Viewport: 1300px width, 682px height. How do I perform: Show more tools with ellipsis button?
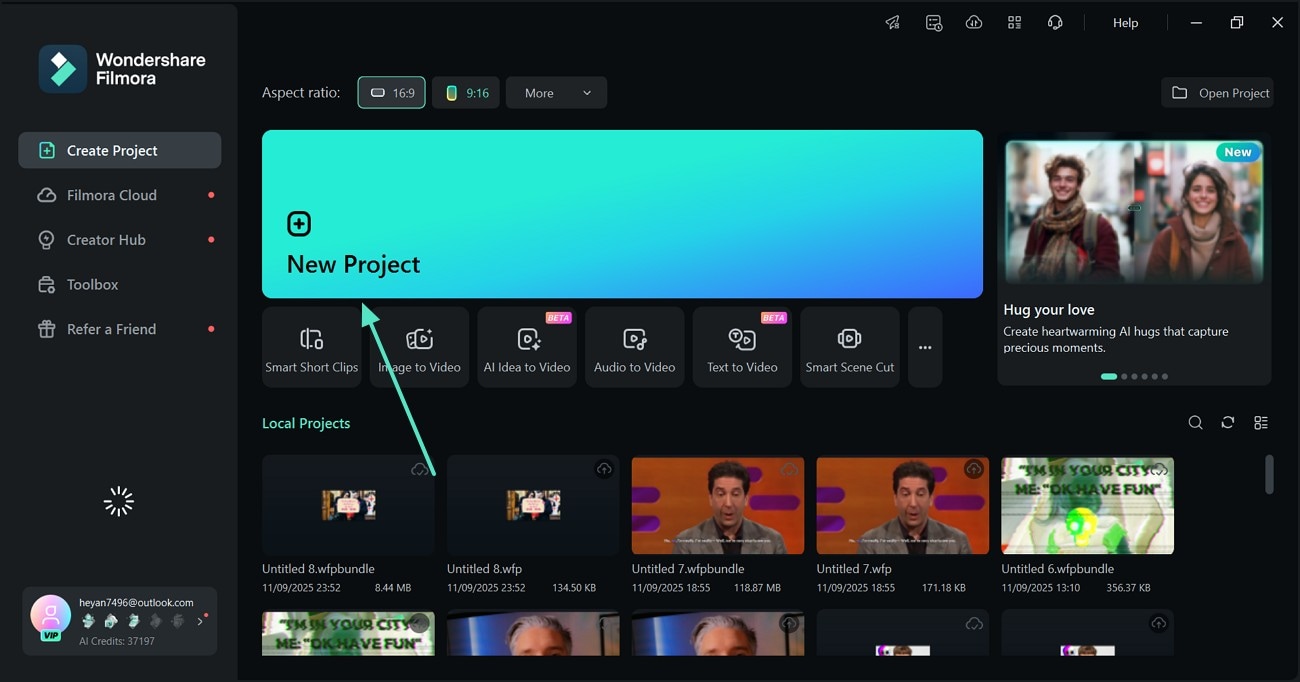click(925, 347)
